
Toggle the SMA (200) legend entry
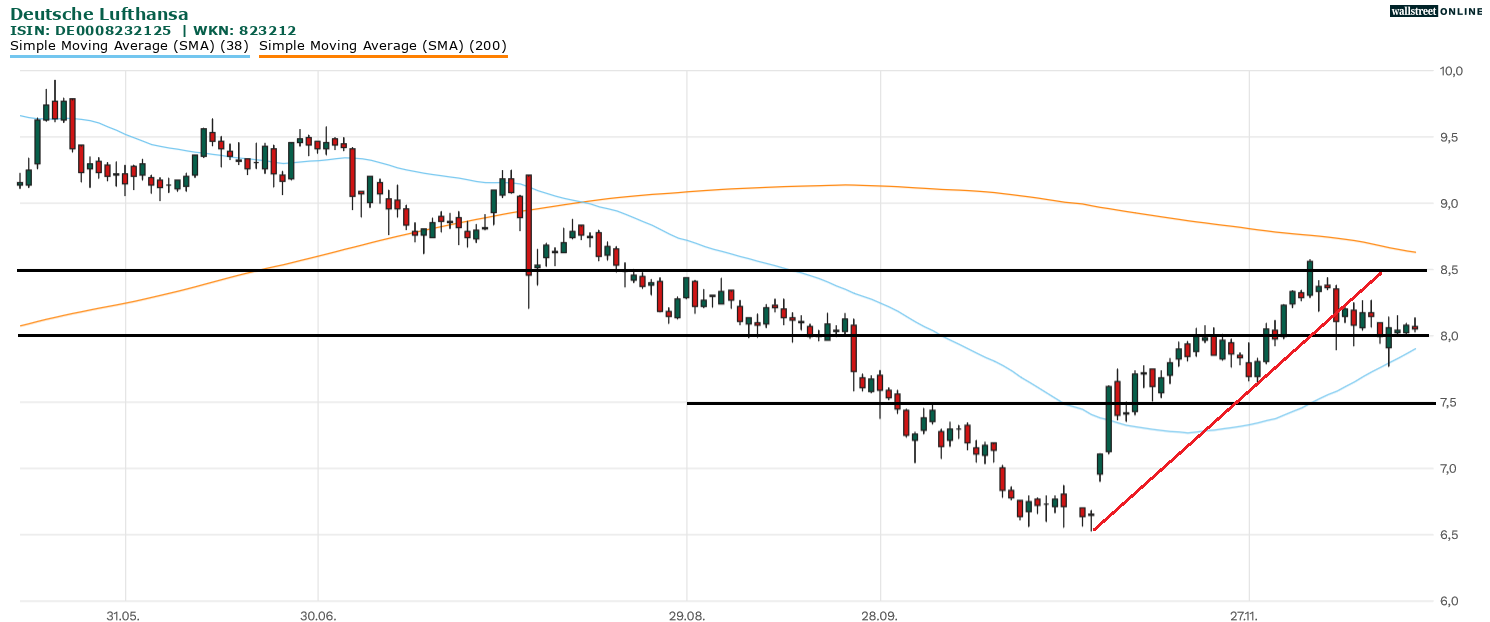[x=383, y=46]
